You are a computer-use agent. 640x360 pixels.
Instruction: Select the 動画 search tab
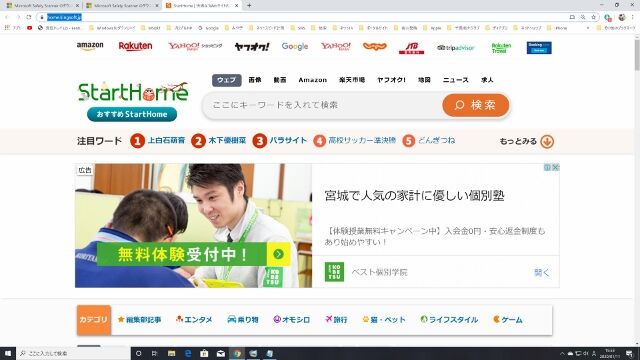pyautogui.click(x=280, y=80)
